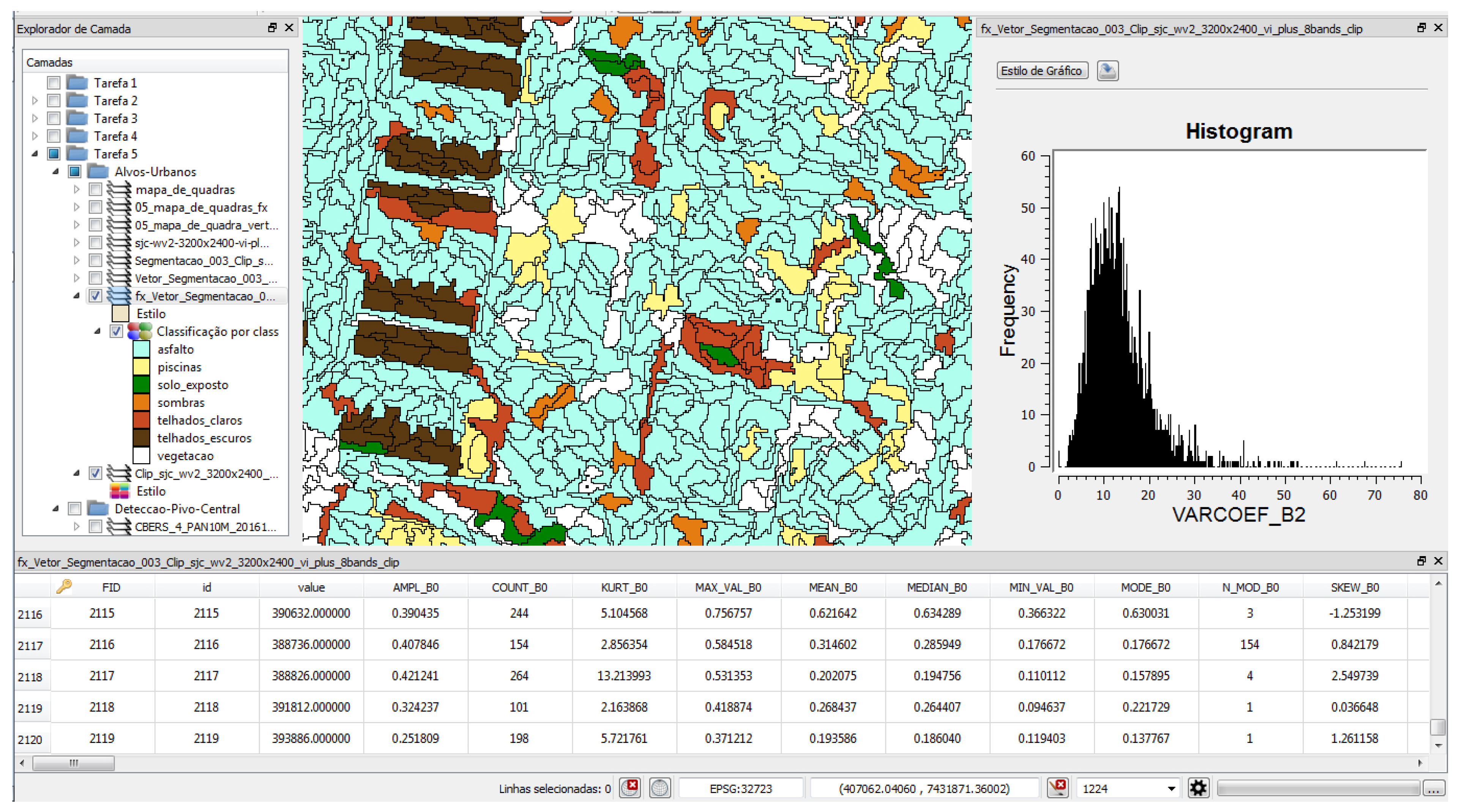The height and width of the screenshot is (812, 1464).
Task: Click the Classificação por class legend icon
Action: click(140, 331)
